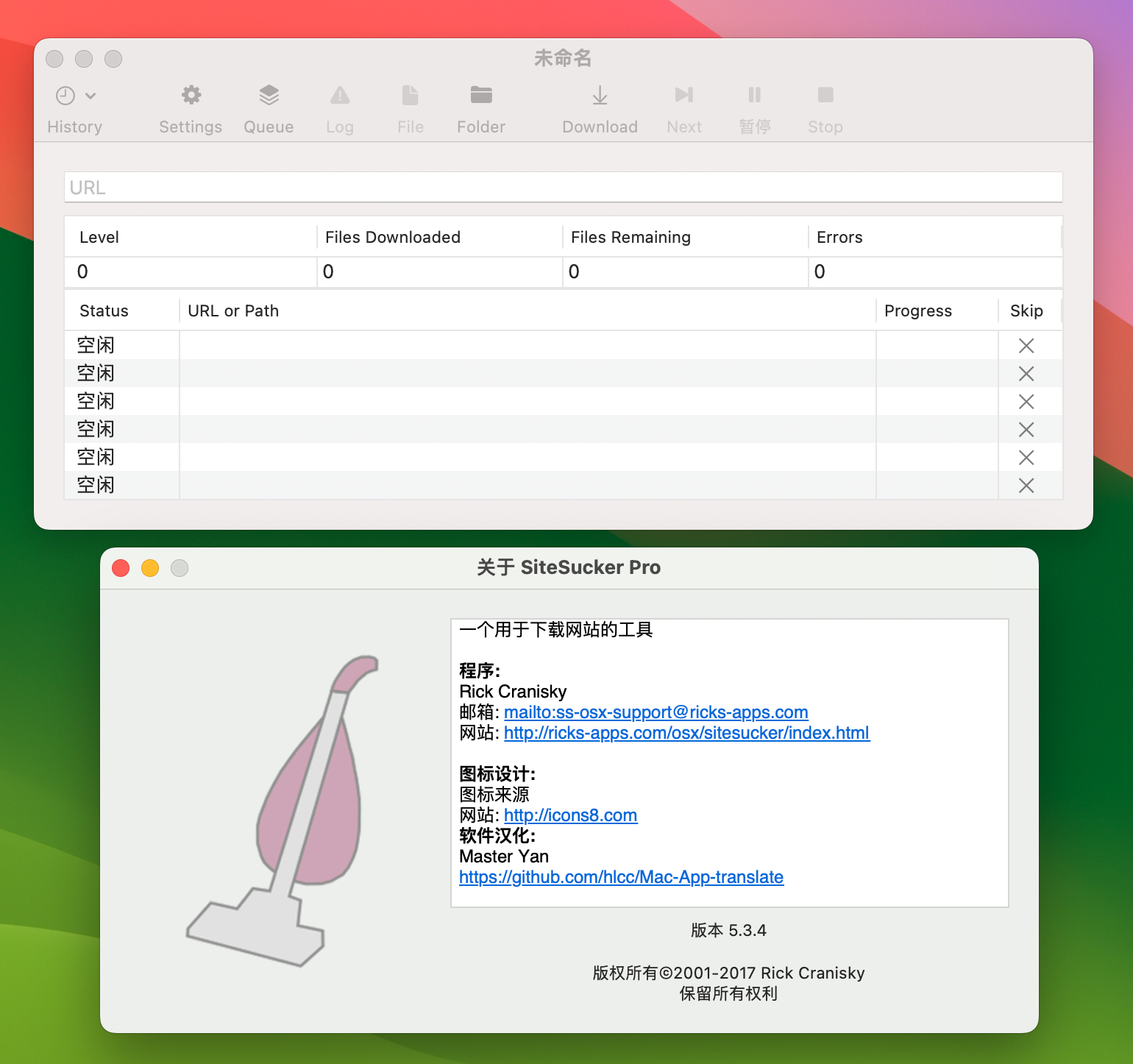Viewport: 1133px width, 1064px height.
Task: Open the mailto support email link
Action: pos(656,712)
